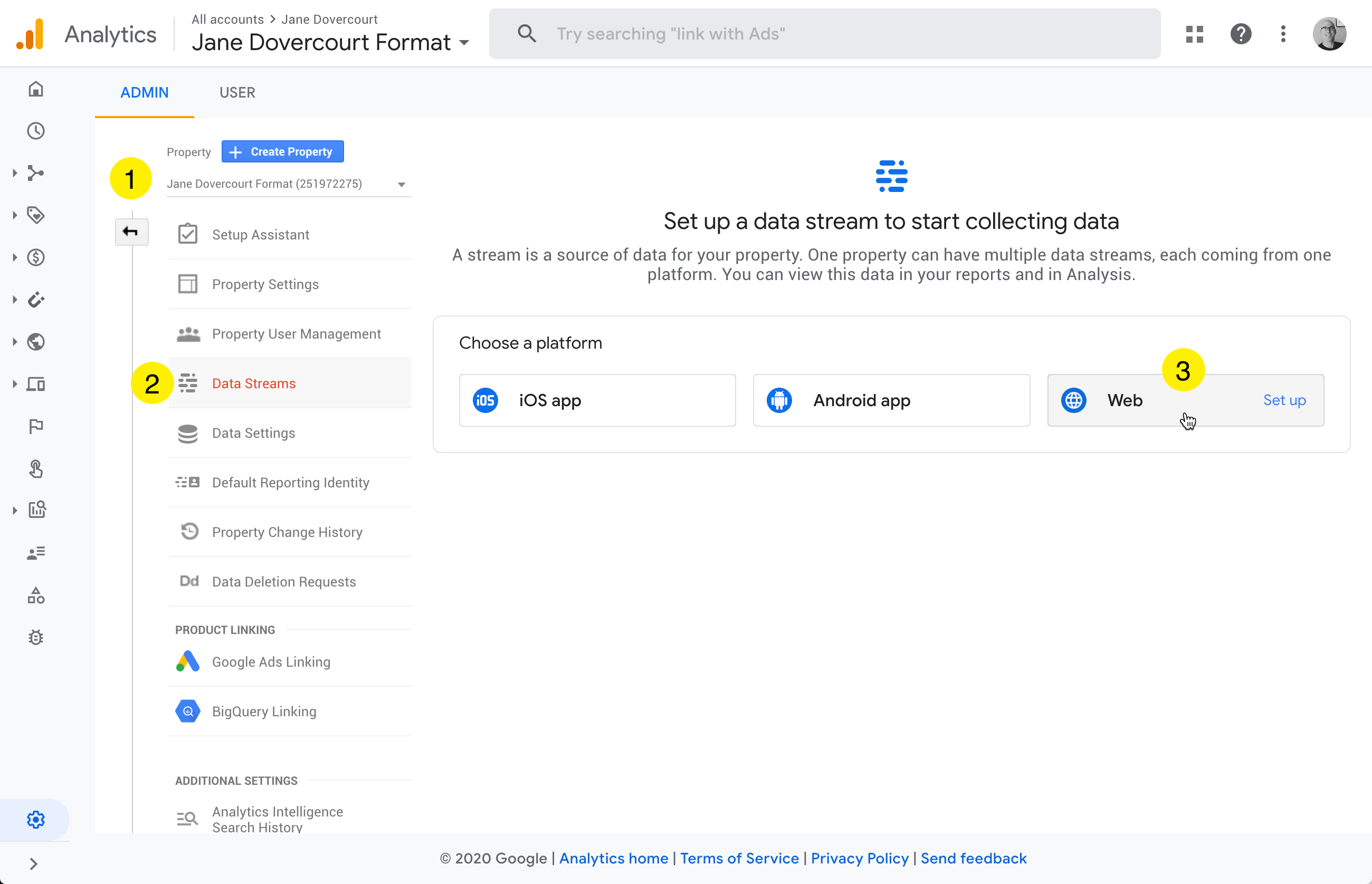This screenshot has height=884, width=1372.
Task: Open the Acquisition merge-arrow icon in sidebar
Action: pos(35,173)
